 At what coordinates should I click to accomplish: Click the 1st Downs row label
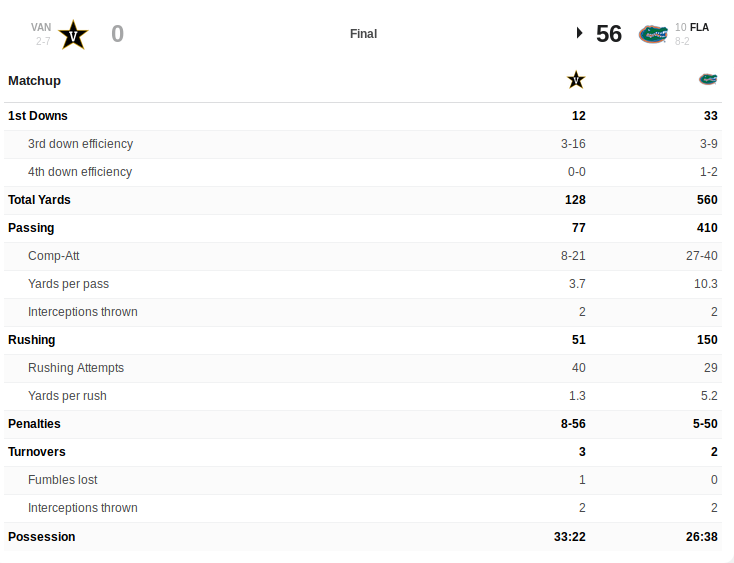(x=38, y=116)
